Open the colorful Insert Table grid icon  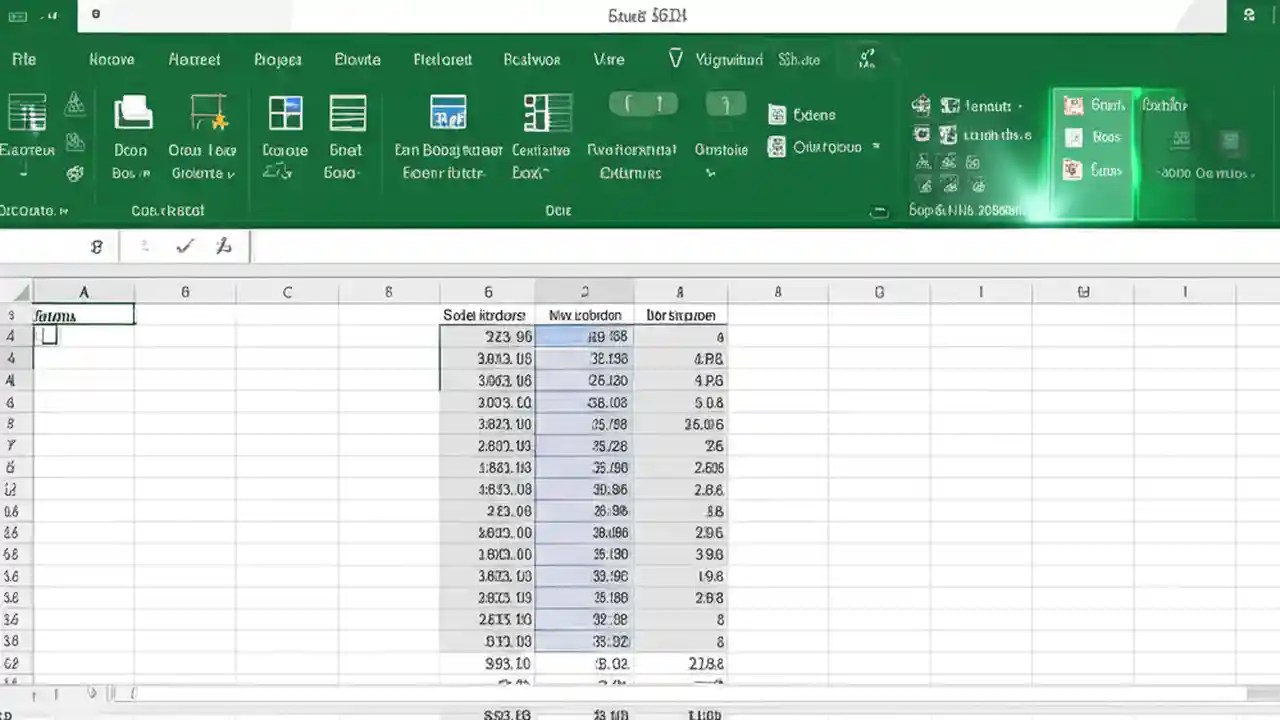[x=284, y=112]
